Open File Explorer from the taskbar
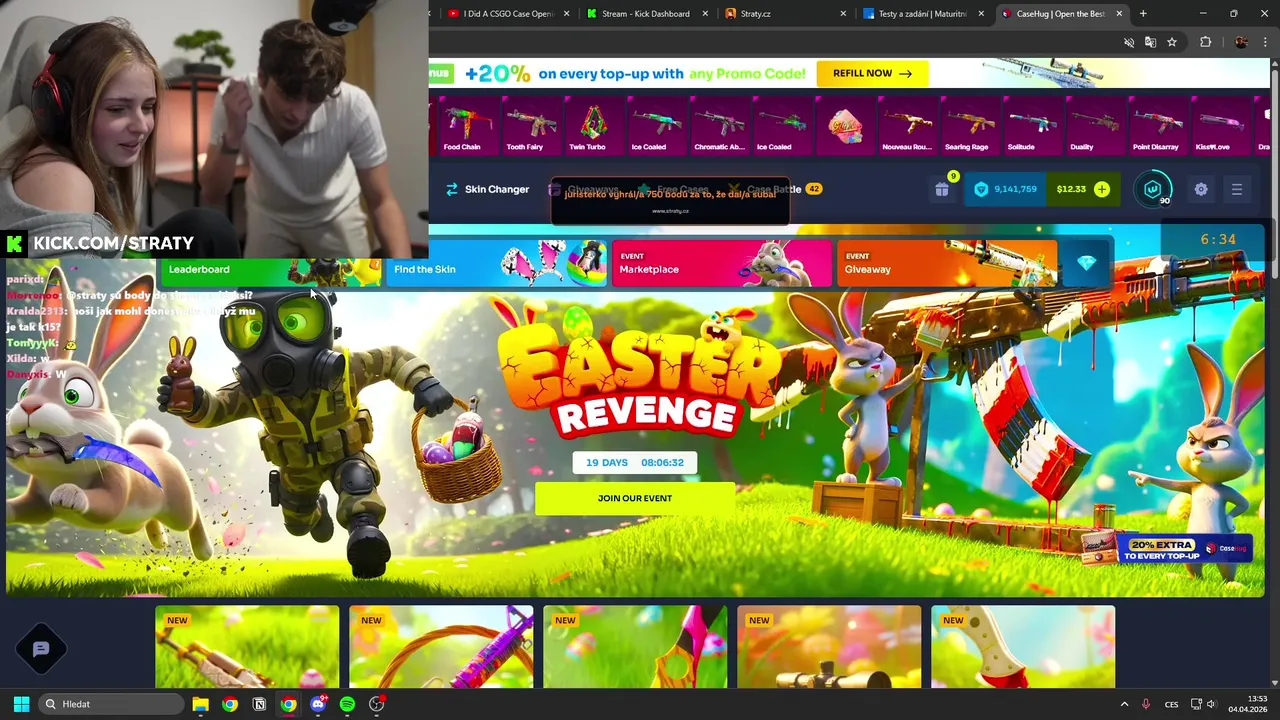Screen dimensions: 1280x720 point(200,704)
